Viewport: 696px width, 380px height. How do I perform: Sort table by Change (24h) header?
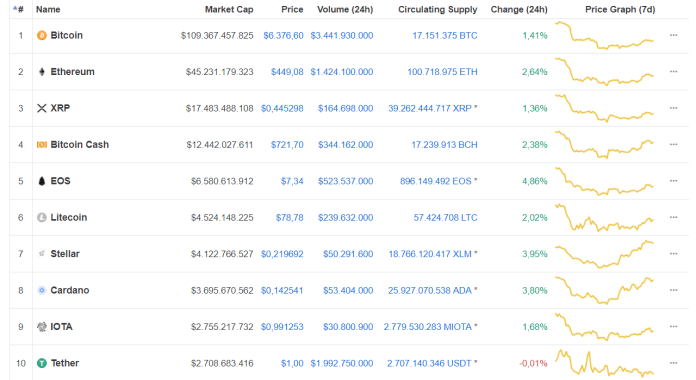pyautogui.click(x=519, y=9)
